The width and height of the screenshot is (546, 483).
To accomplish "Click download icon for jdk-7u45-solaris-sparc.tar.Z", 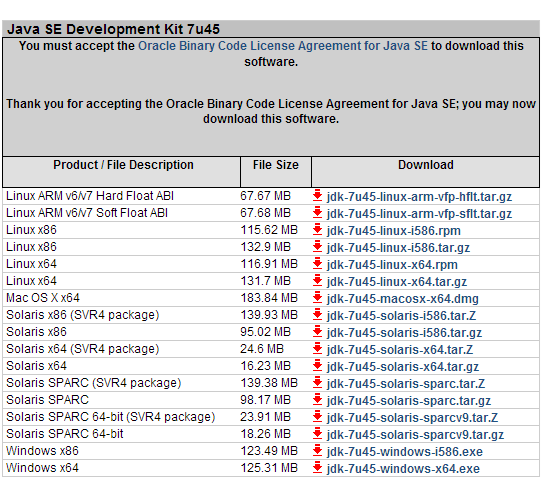I will [317, 383].
